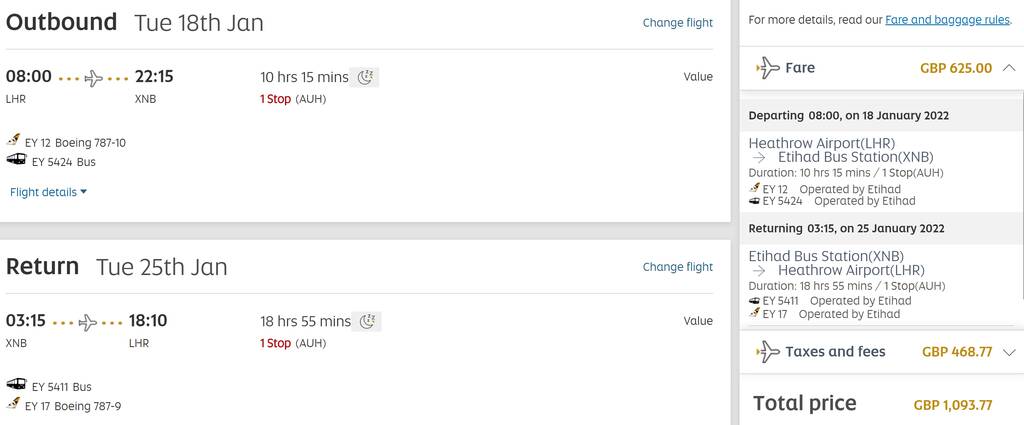
Task: Click the GBP 625.00 fare amount
Action: click(955, 68)
